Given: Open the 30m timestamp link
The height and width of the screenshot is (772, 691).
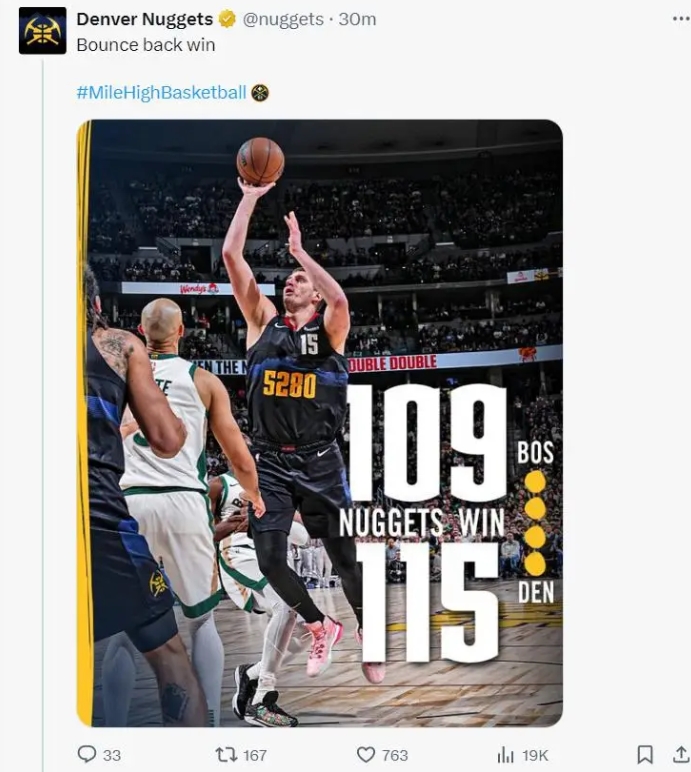Looking at the screenshot, I should (x=357, y=19).
